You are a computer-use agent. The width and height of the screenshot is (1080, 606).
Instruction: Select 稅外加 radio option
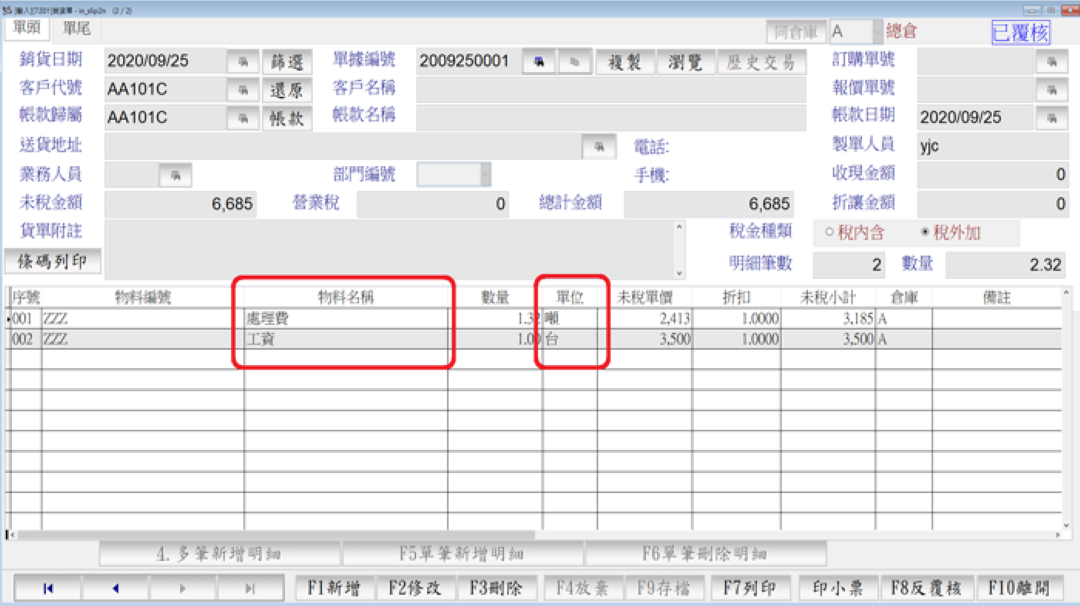(925, 233)
